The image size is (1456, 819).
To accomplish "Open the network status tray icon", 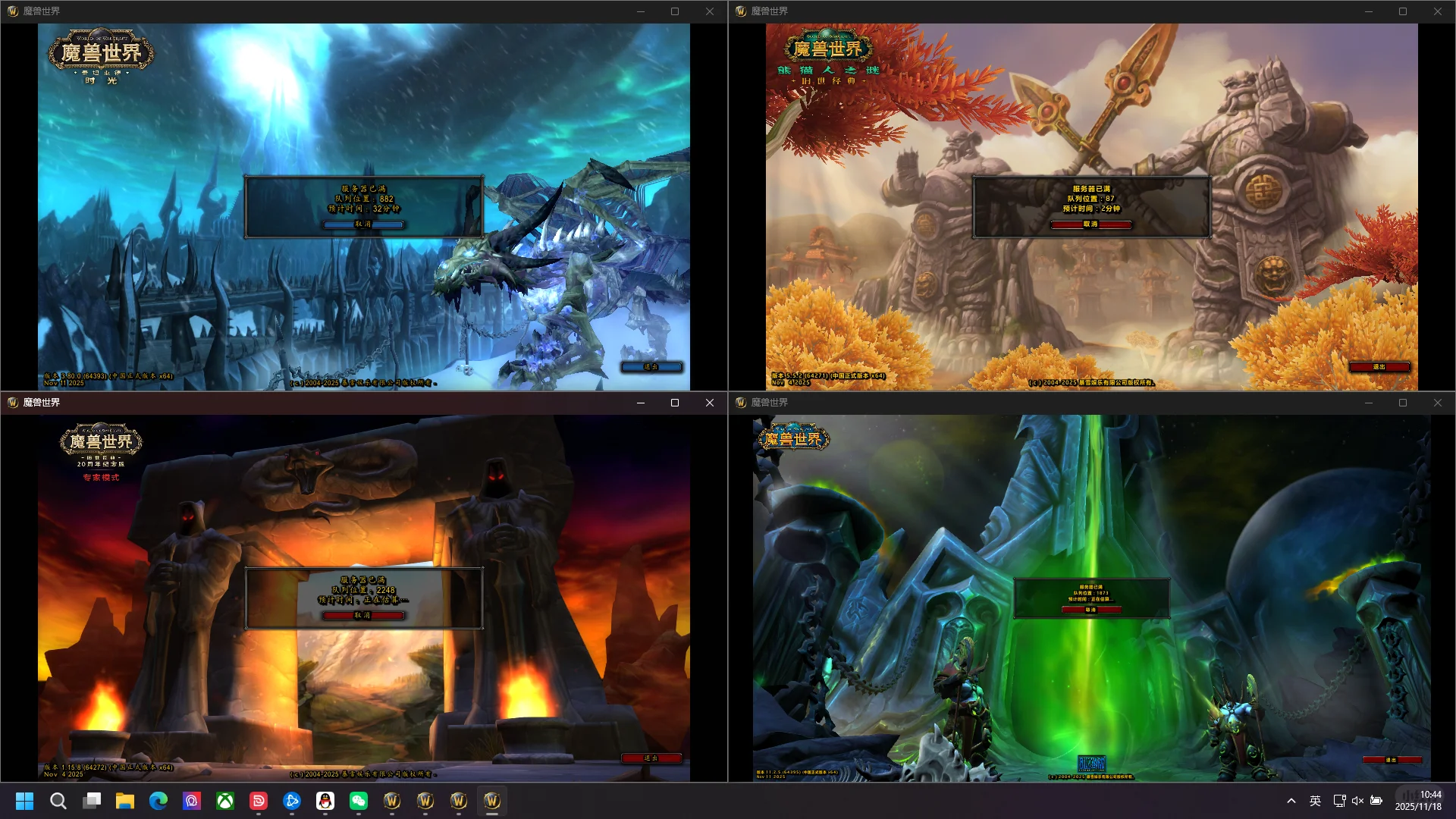I will coord(1339,801).
